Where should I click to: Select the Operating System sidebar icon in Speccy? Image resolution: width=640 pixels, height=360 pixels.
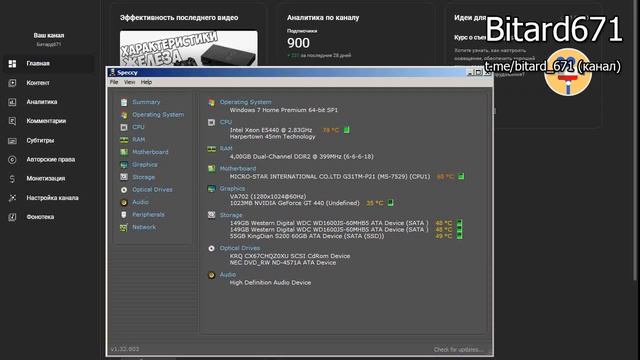coord(124,115)
